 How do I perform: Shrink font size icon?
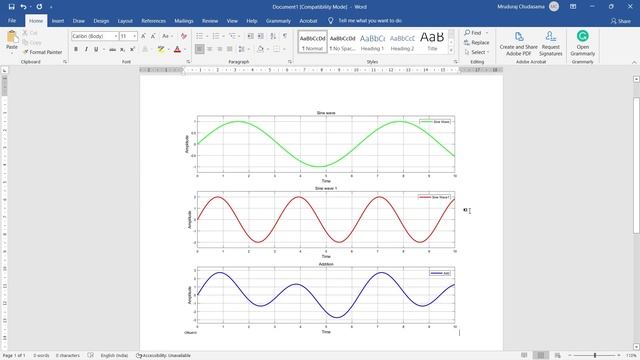click(153, 36)
